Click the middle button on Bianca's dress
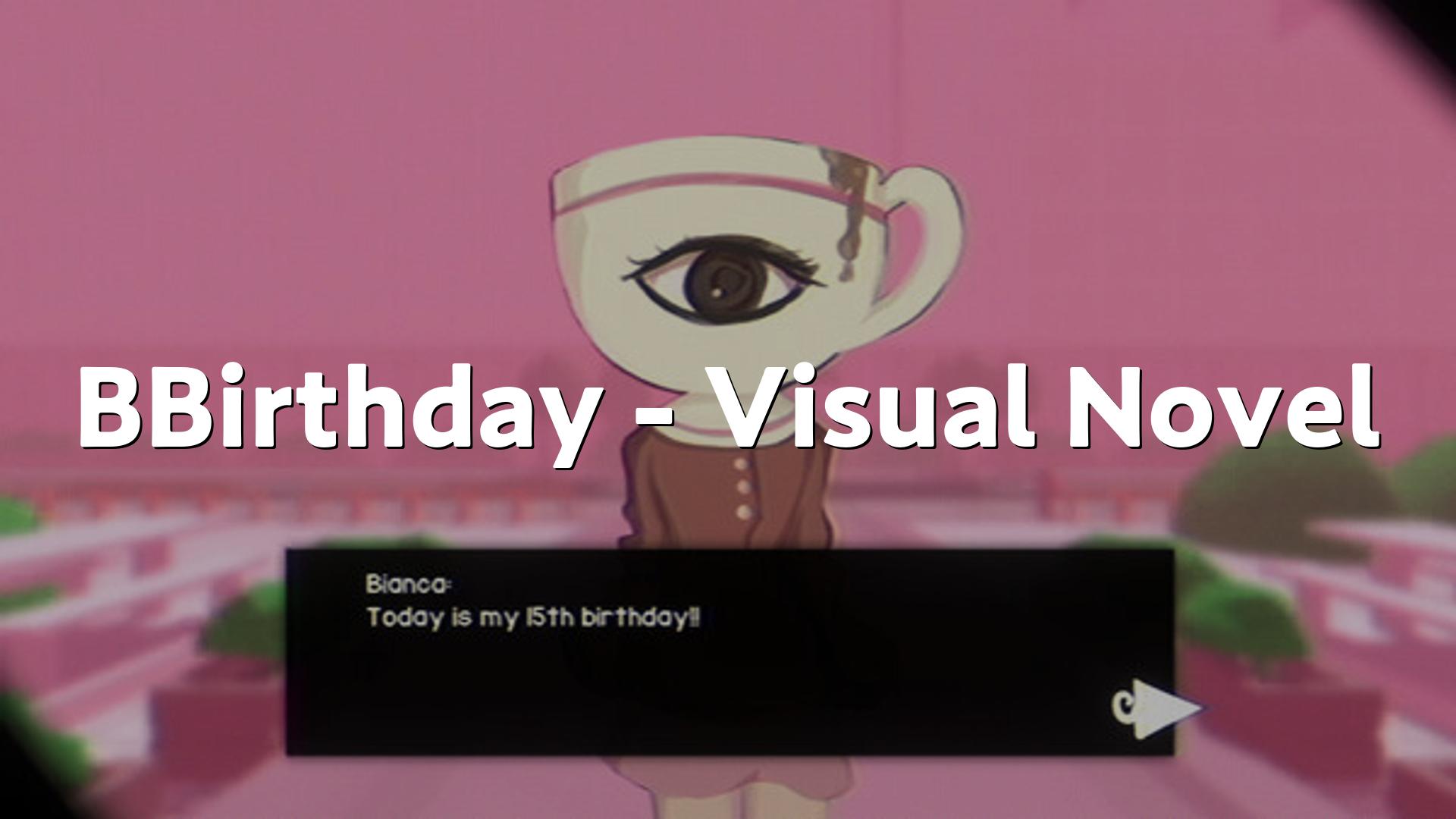This screenshot has height=819, width=1456. (x=743, y=486)
